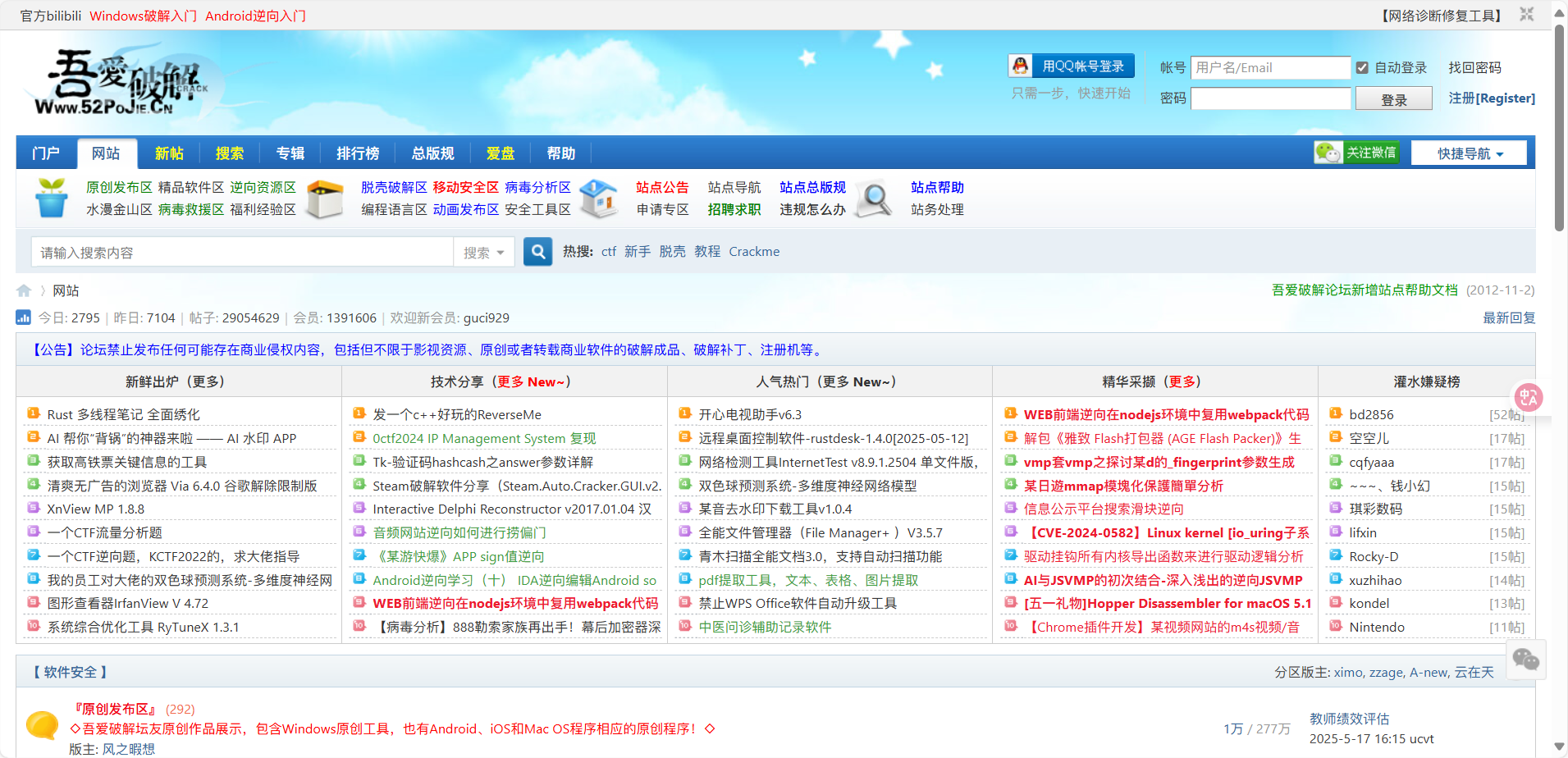Open 原创发布区 category link
Image resolution: width=1568 pixels, height=758 pixels.
[x=119, y=188]
